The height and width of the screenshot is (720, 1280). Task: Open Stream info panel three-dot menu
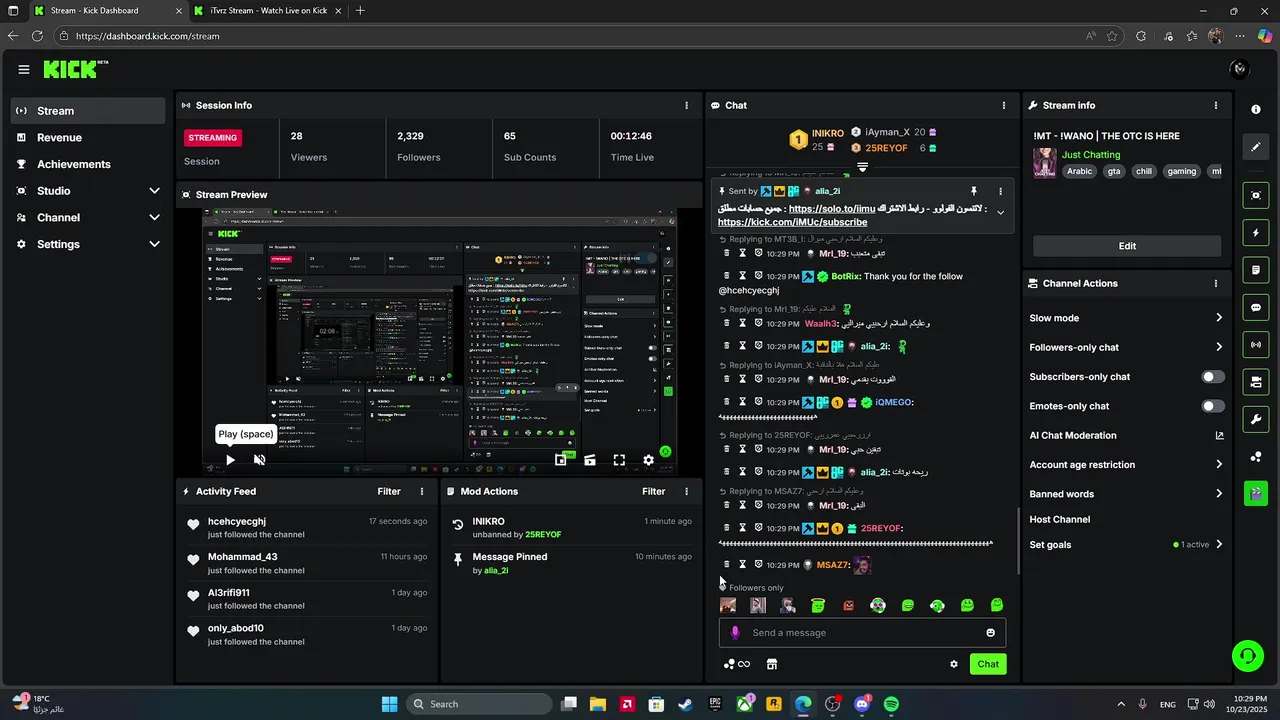(1216, 105)
